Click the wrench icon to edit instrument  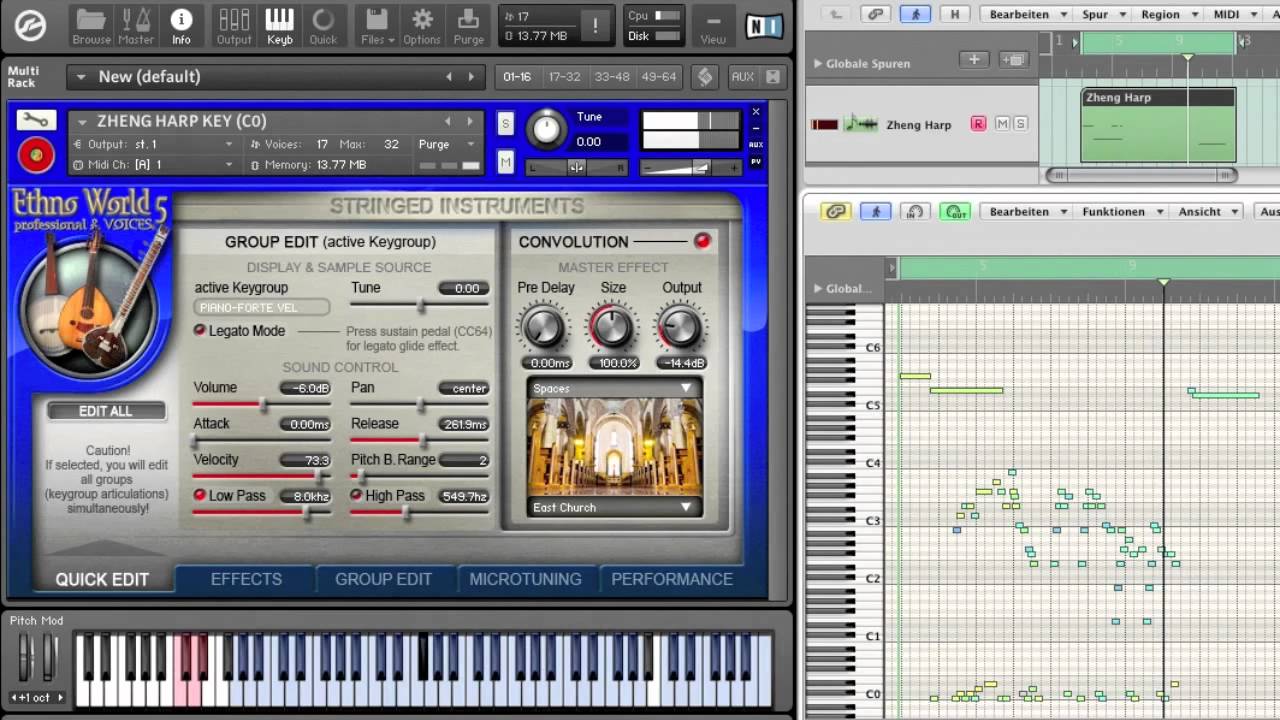click(36, 121)
